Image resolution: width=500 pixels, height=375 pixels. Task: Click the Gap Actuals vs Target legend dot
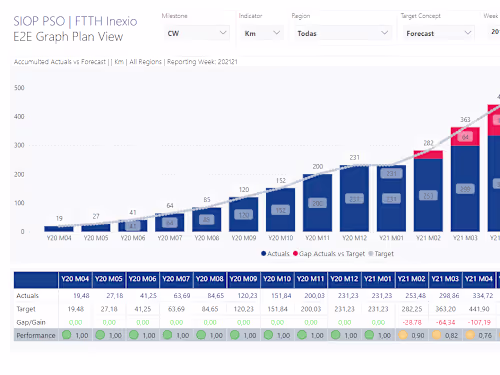tap(295, 254)
